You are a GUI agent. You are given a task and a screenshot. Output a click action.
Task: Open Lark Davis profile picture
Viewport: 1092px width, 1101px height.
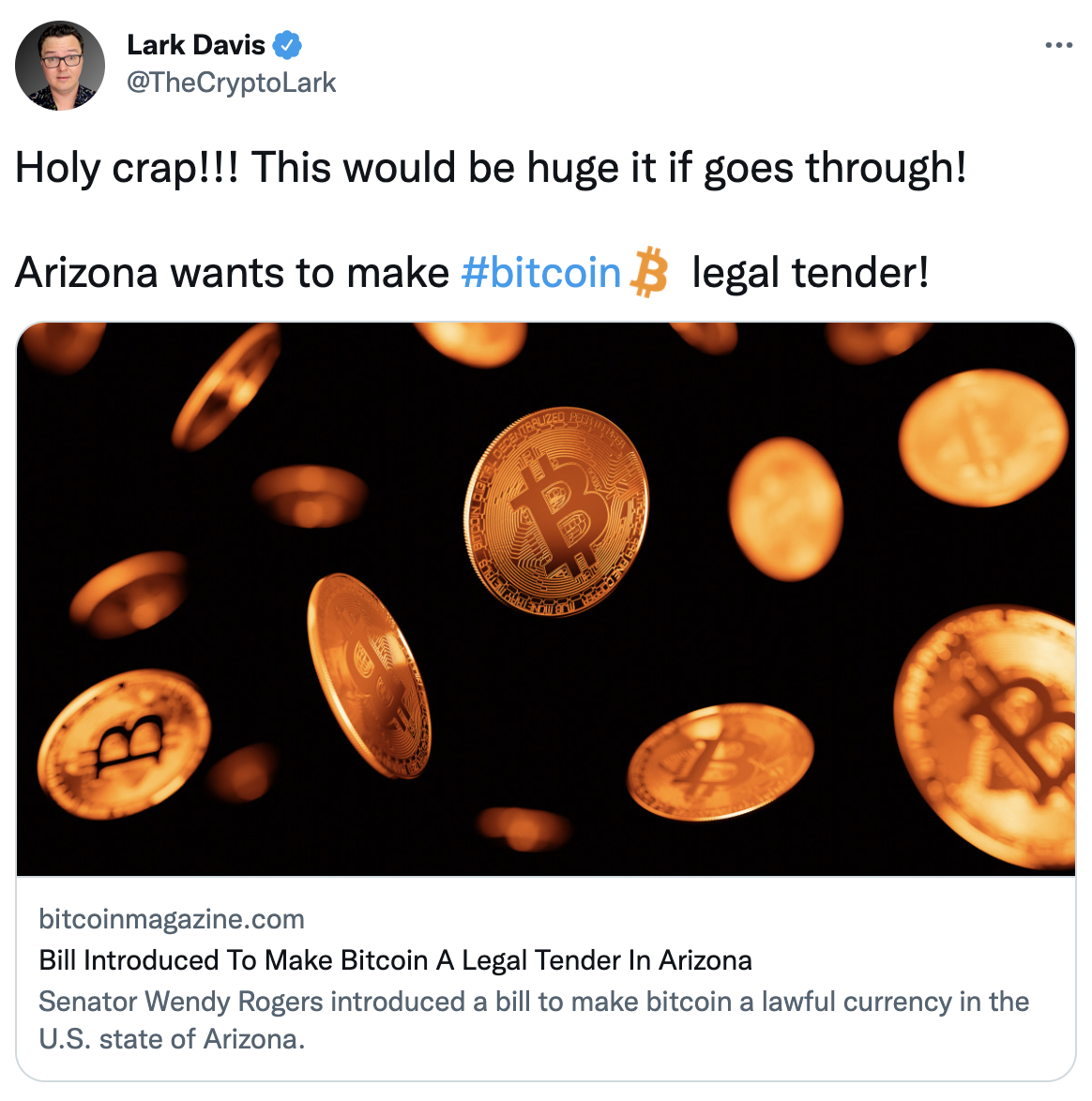coord(60,66)
